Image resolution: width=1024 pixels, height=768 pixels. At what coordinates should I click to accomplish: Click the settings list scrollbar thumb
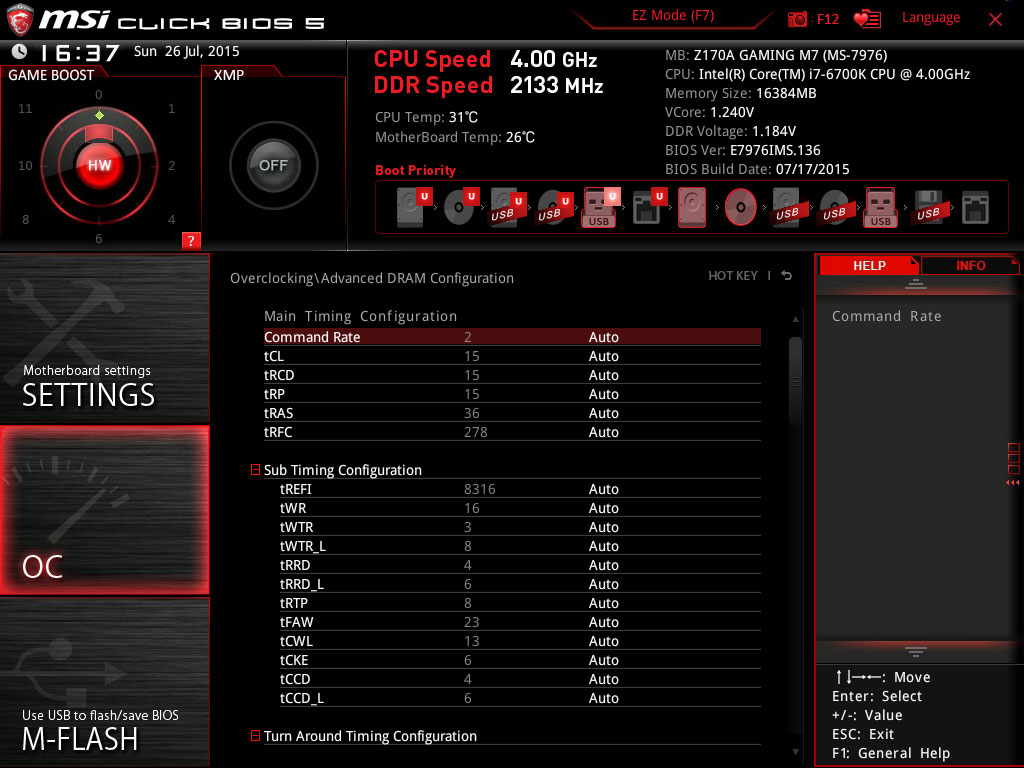(795, 381)
